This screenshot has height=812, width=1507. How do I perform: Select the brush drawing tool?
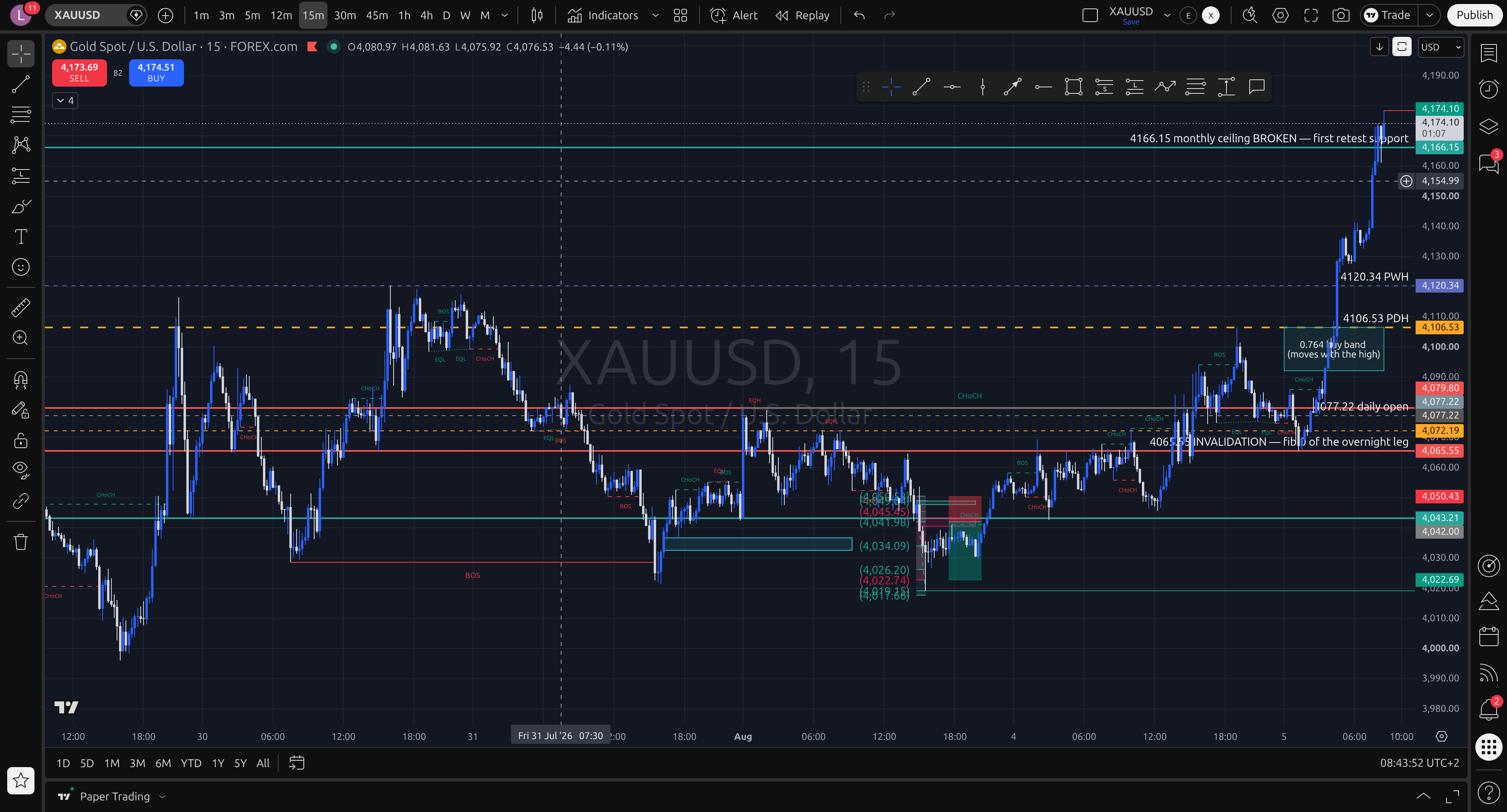(21, 206)
